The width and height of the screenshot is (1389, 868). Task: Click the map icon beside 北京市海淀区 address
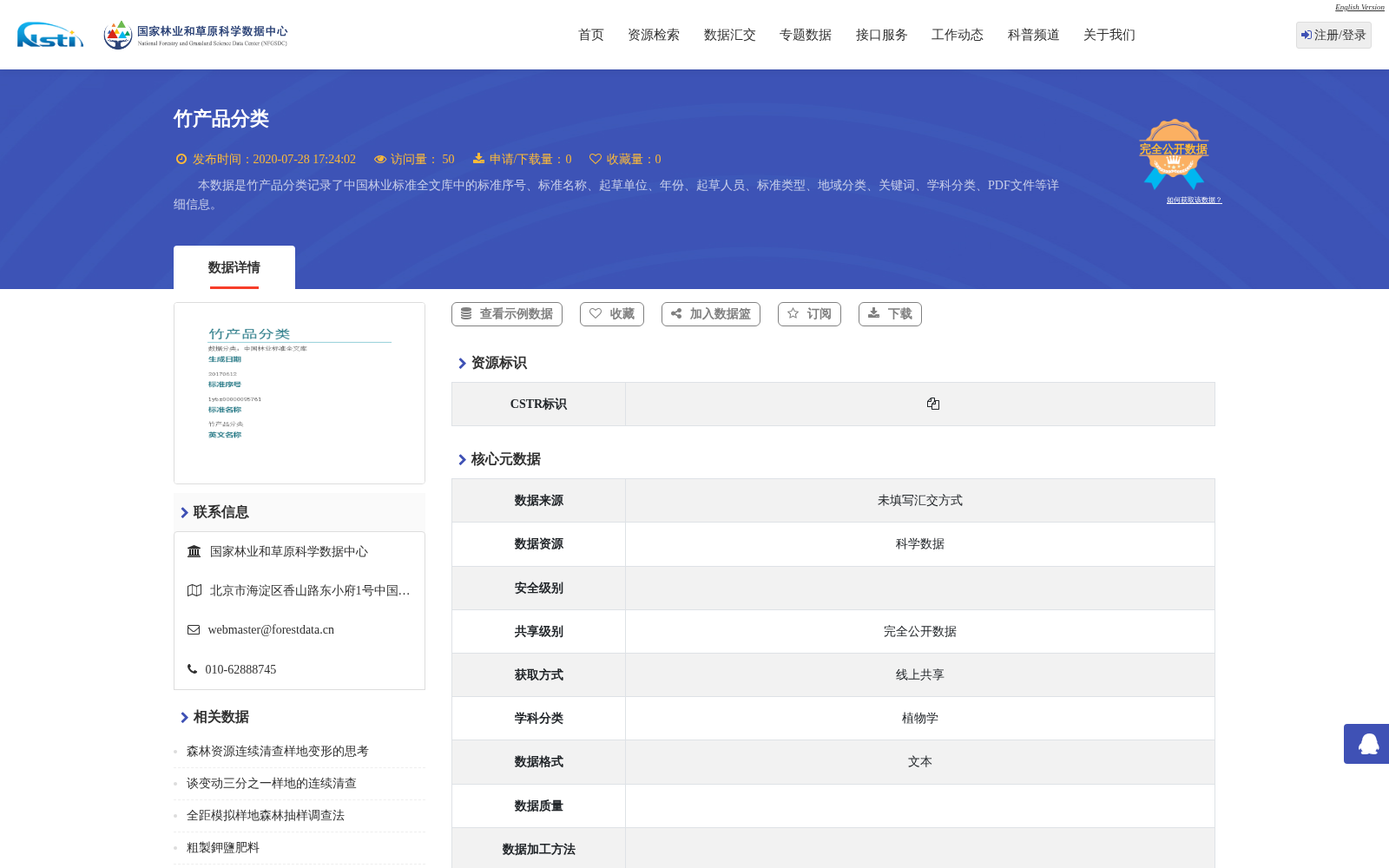tap(194, 590)
